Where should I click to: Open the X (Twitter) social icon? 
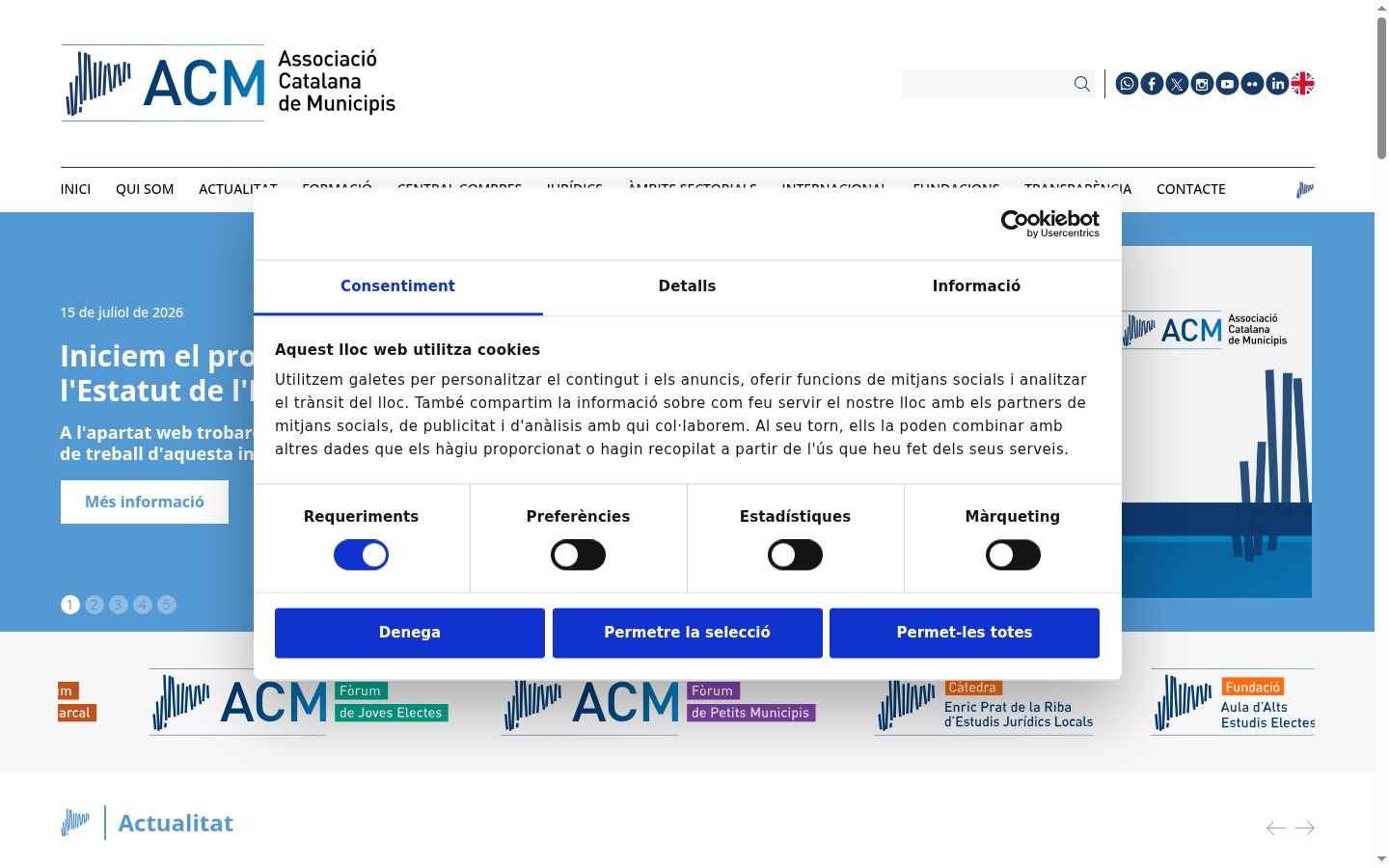(x=1177, y=84)
